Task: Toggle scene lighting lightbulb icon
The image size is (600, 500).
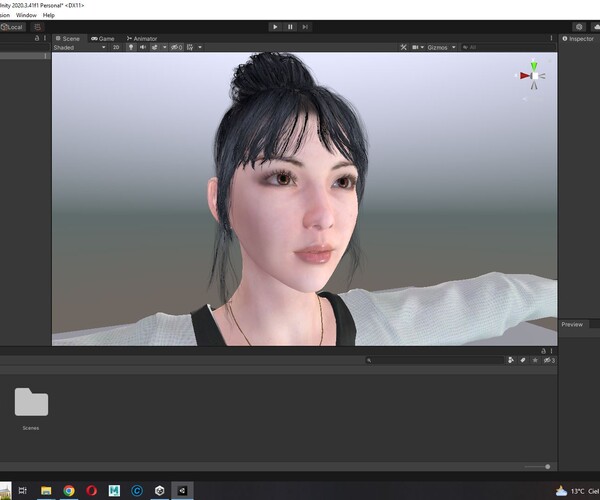Action: click(x=131, y=47)
